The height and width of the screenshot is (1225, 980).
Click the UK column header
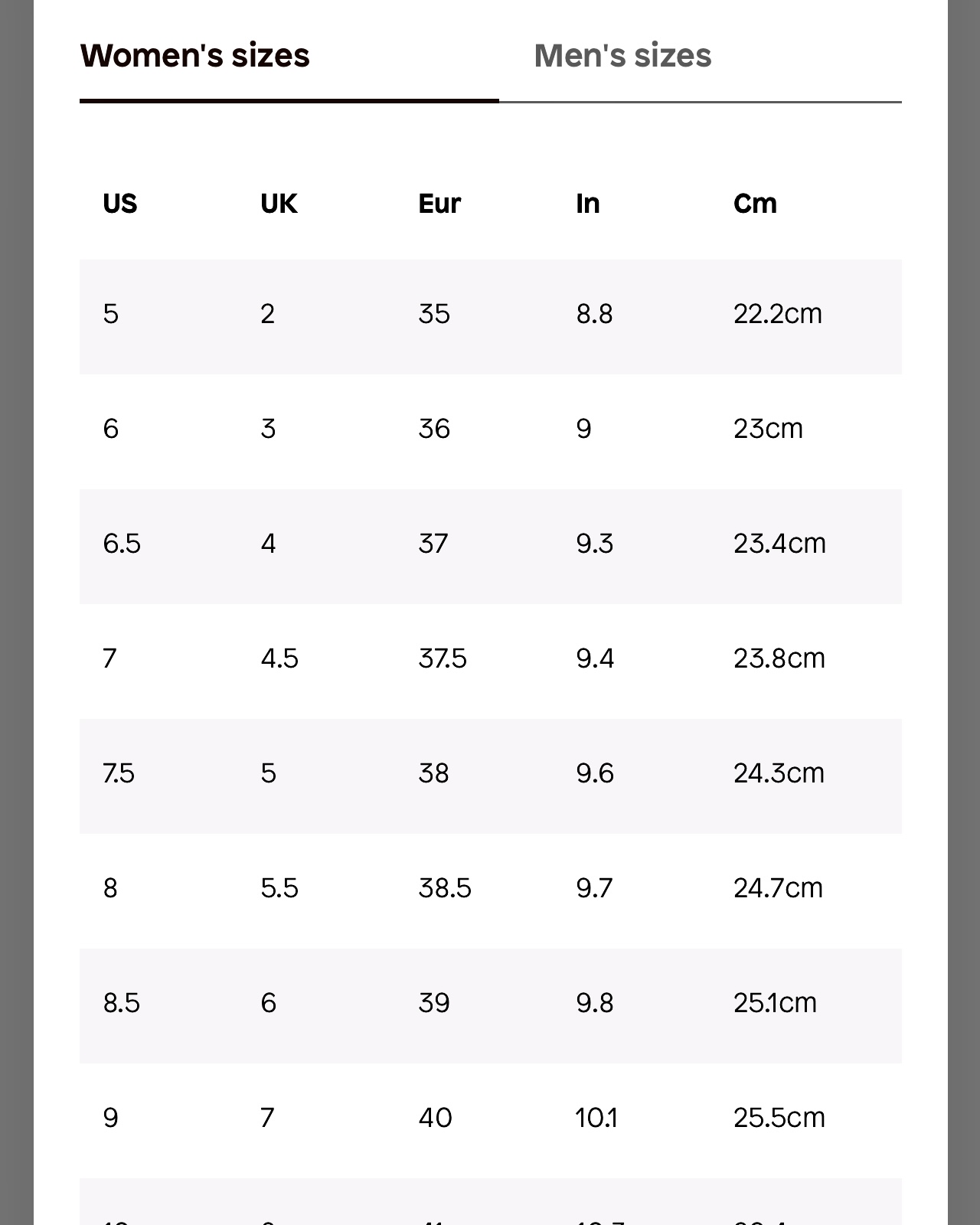tap(279, 204)
